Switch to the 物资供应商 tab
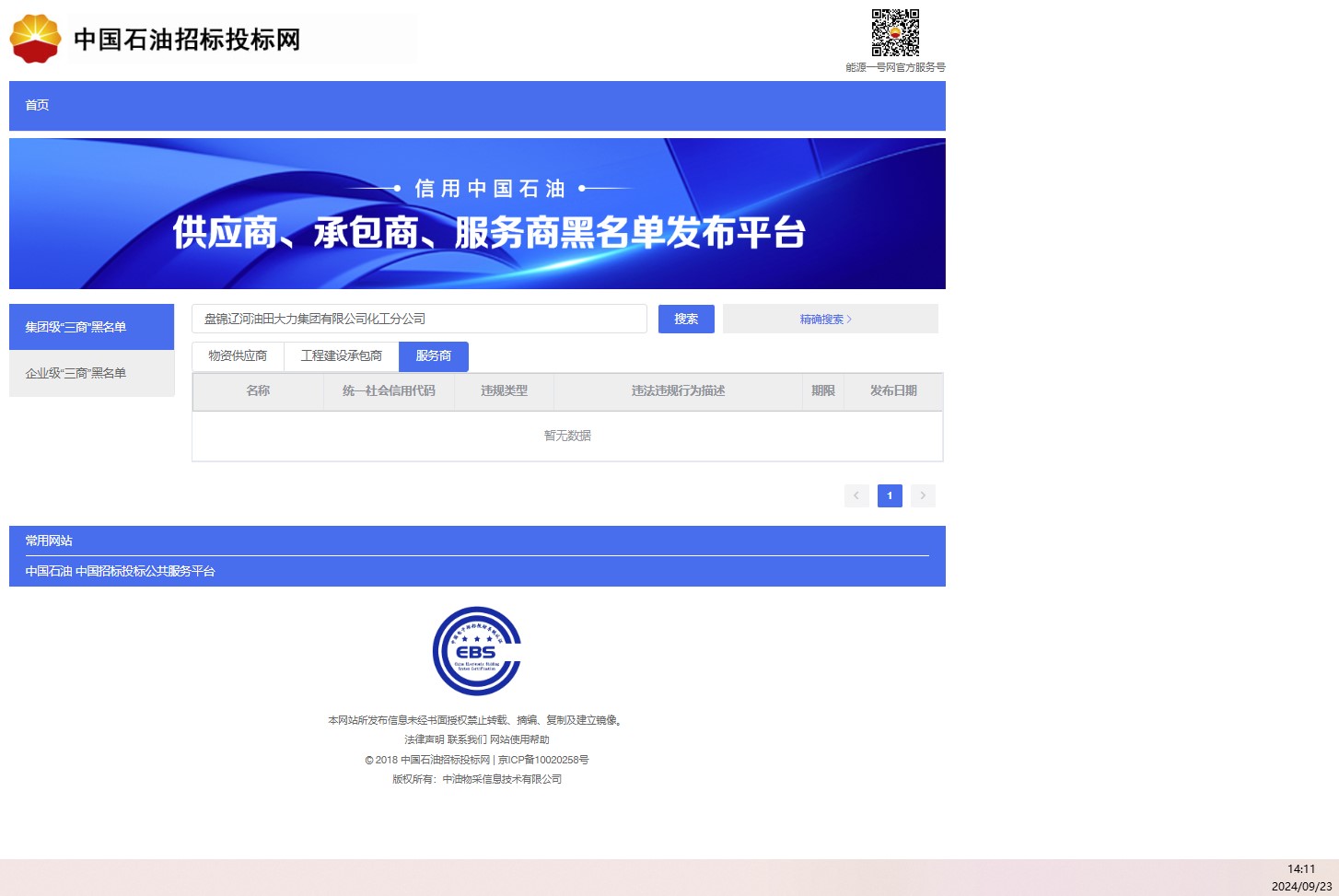The width and height of the screenshot is (1339, 896). tap(238, 356)
